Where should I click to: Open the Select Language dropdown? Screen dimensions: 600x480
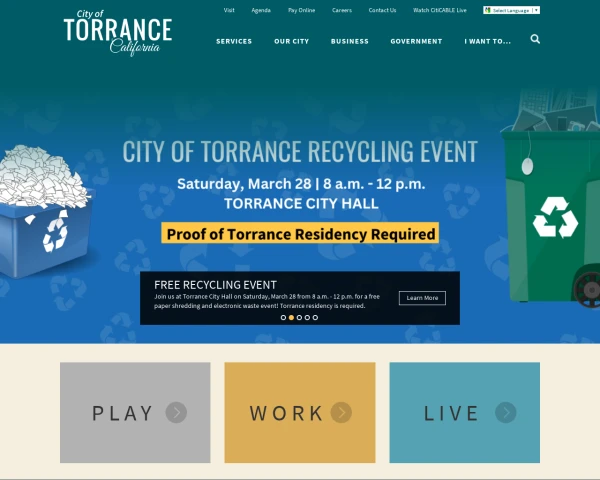coord(511,10)
